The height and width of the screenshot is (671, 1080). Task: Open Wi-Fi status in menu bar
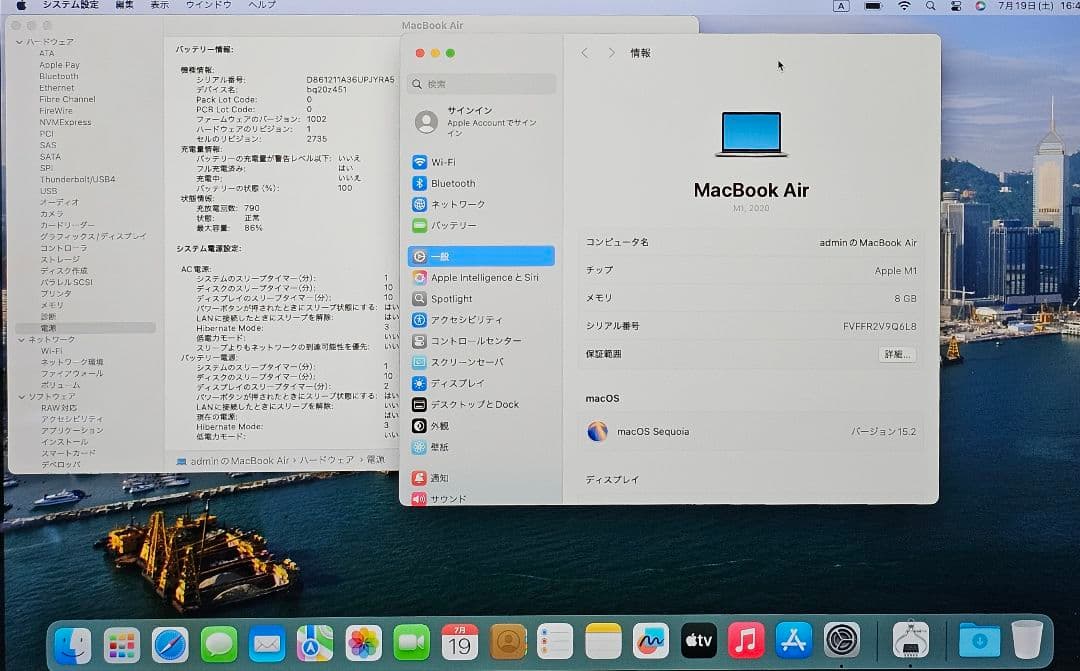904,6
